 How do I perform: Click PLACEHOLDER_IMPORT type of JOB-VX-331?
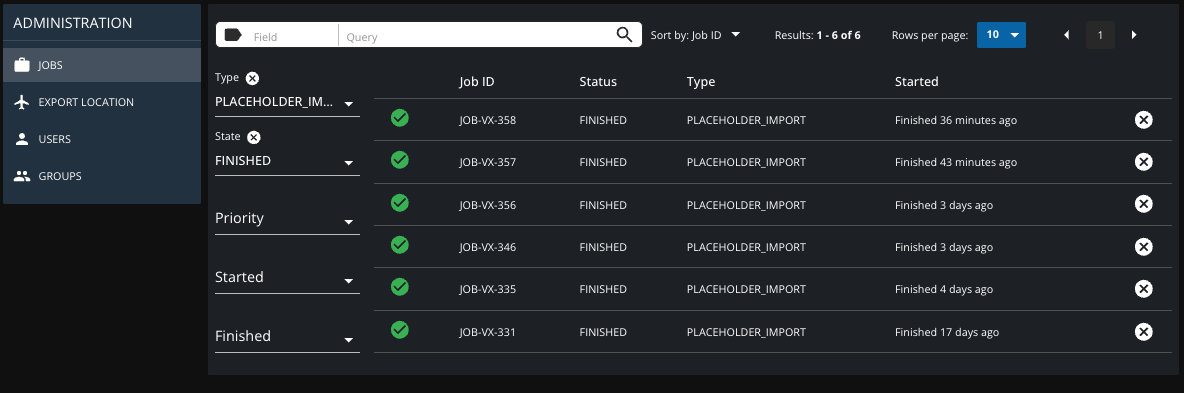[x=746, y=332]
